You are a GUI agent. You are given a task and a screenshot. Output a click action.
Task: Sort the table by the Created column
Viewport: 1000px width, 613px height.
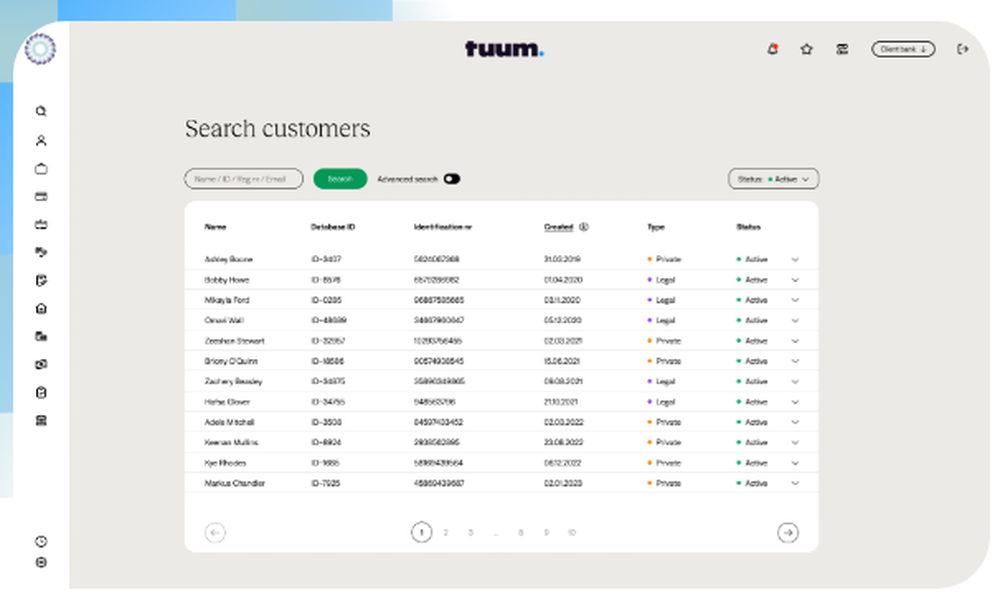(560, 227)
